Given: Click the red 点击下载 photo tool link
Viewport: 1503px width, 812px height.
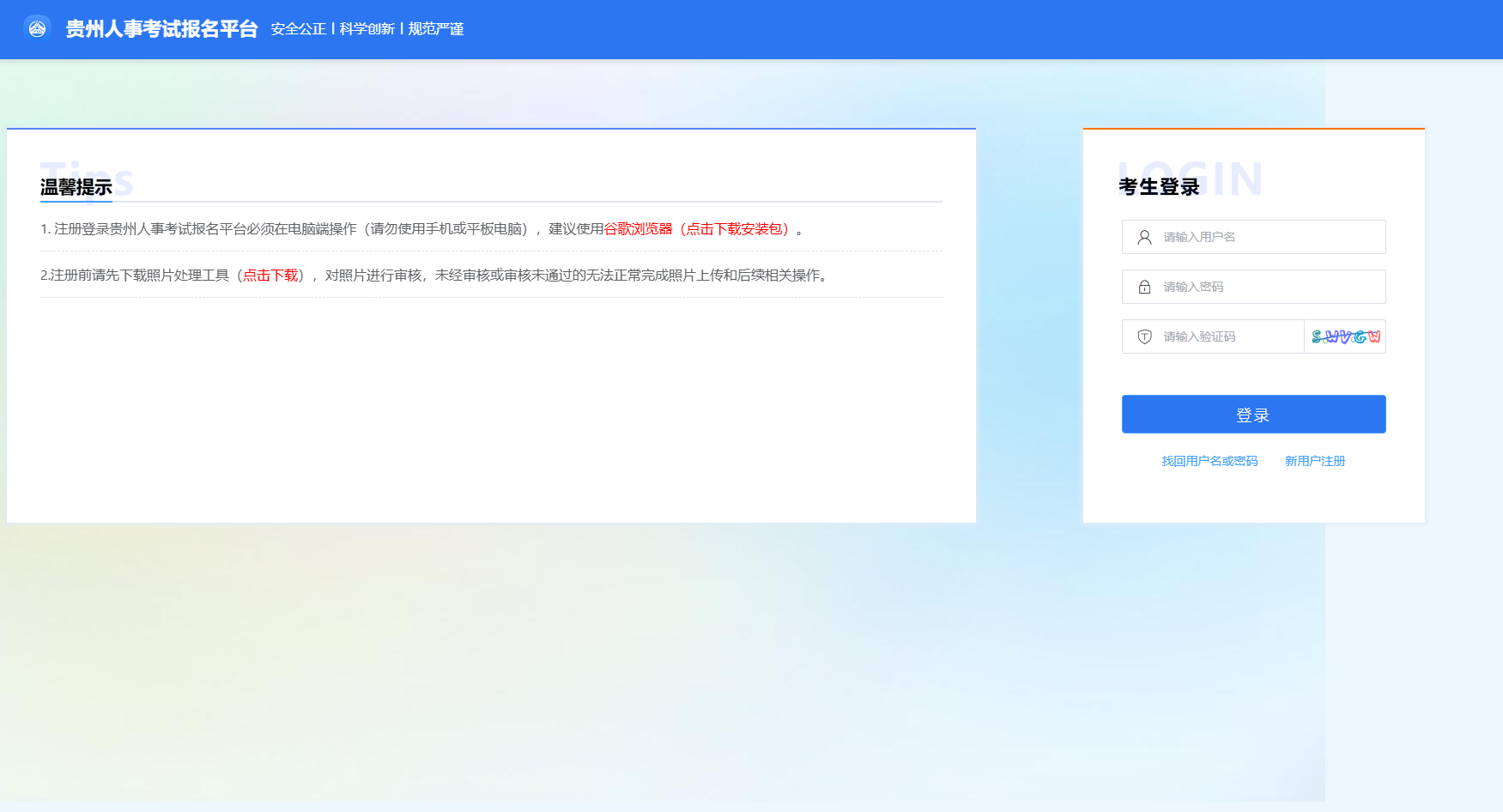Looking at the screenshot, I should (270, 276).
